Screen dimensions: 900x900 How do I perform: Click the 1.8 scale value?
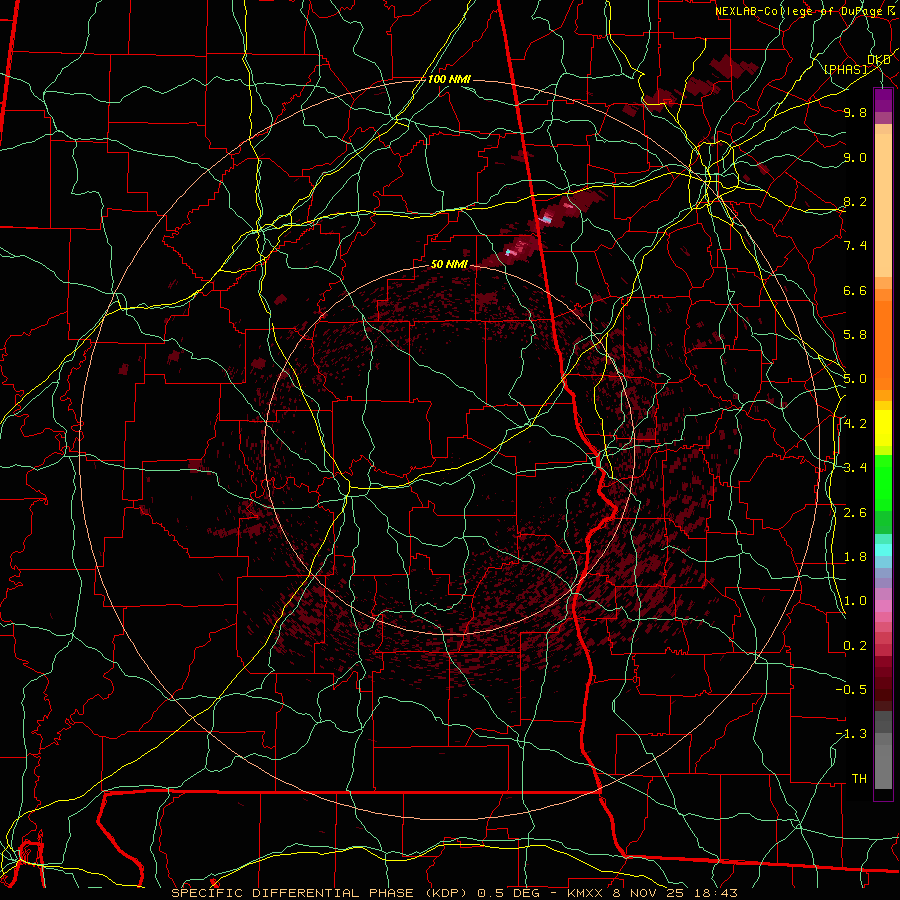click(x=855, y=557)
